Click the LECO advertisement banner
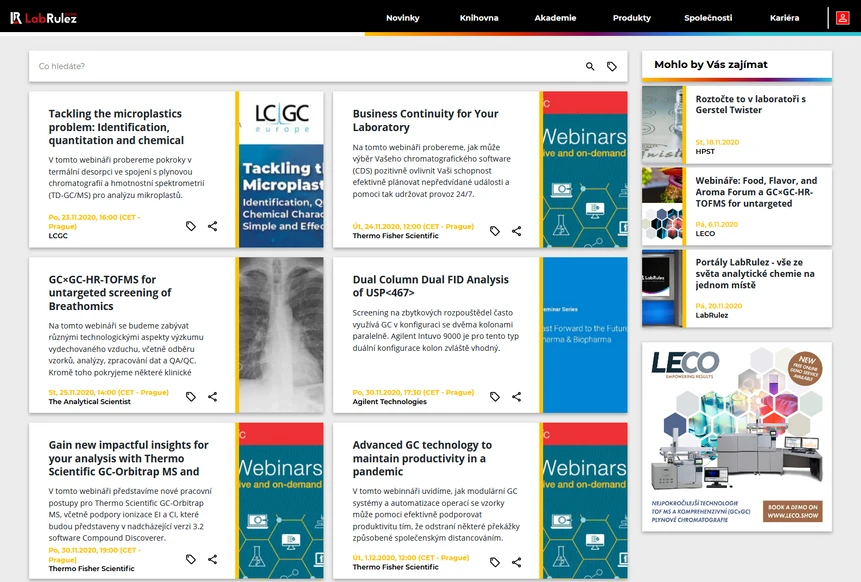The image size is (861, 582). click(x=737, y=437)
